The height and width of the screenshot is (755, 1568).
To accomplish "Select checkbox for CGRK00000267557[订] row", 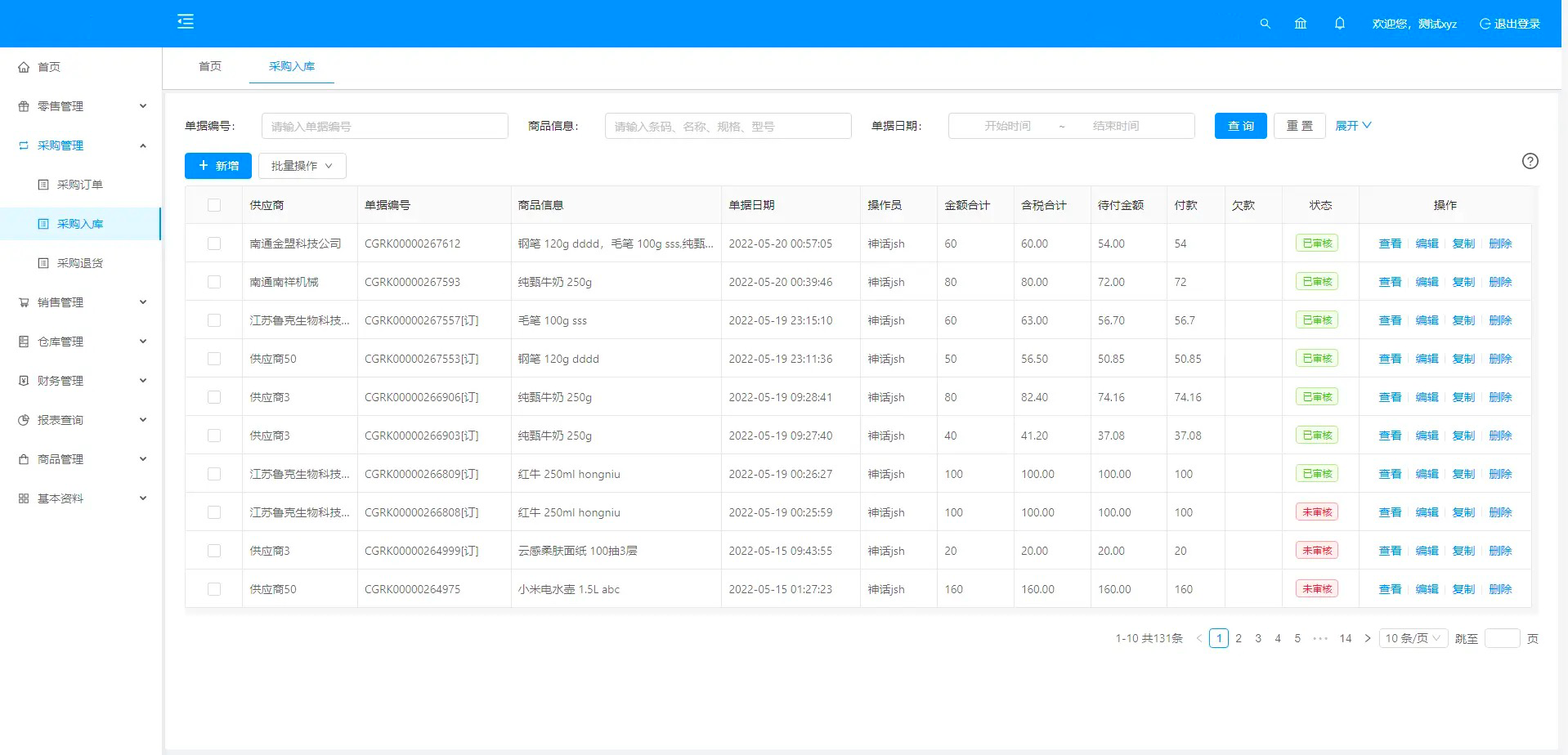I will [x=214, y=320].
